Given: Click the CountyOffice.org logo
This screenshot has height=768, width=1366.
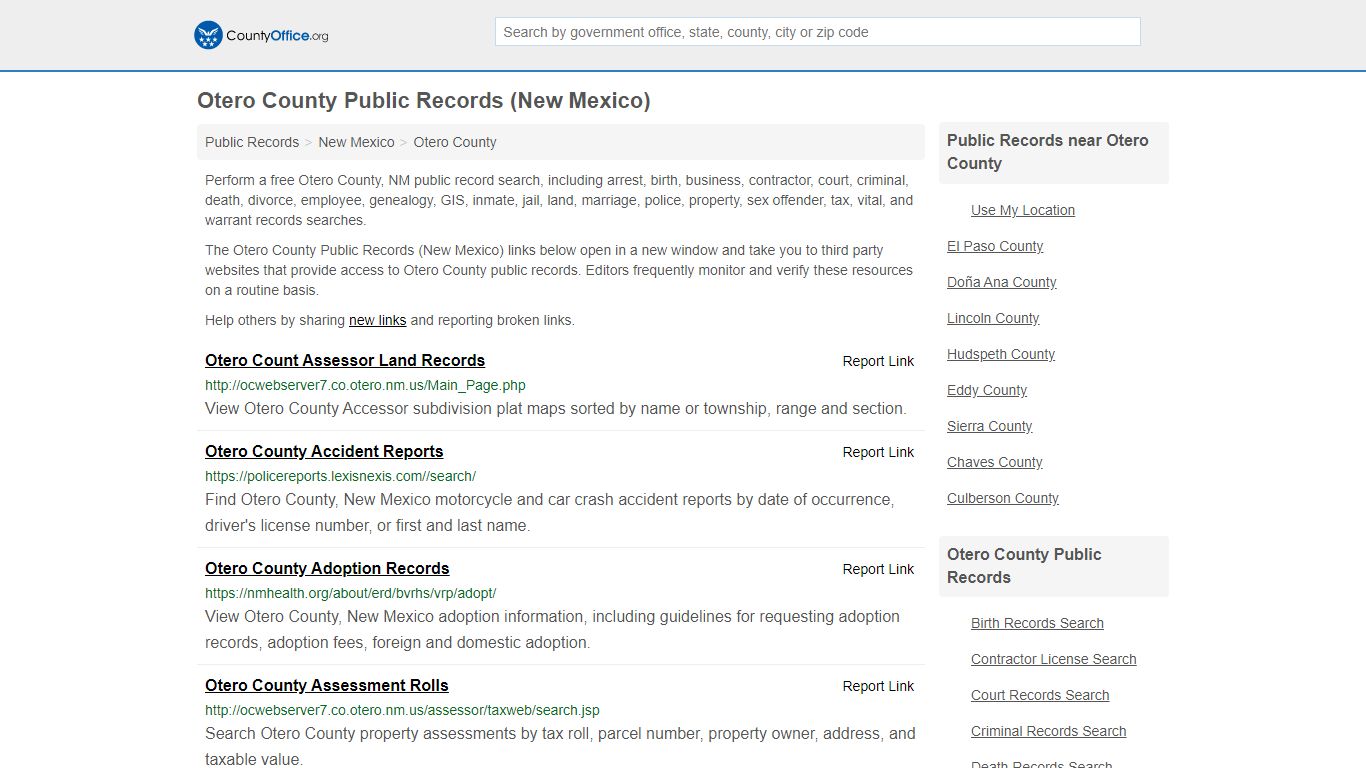Looking at the screenshot, I should coord(261,35).
